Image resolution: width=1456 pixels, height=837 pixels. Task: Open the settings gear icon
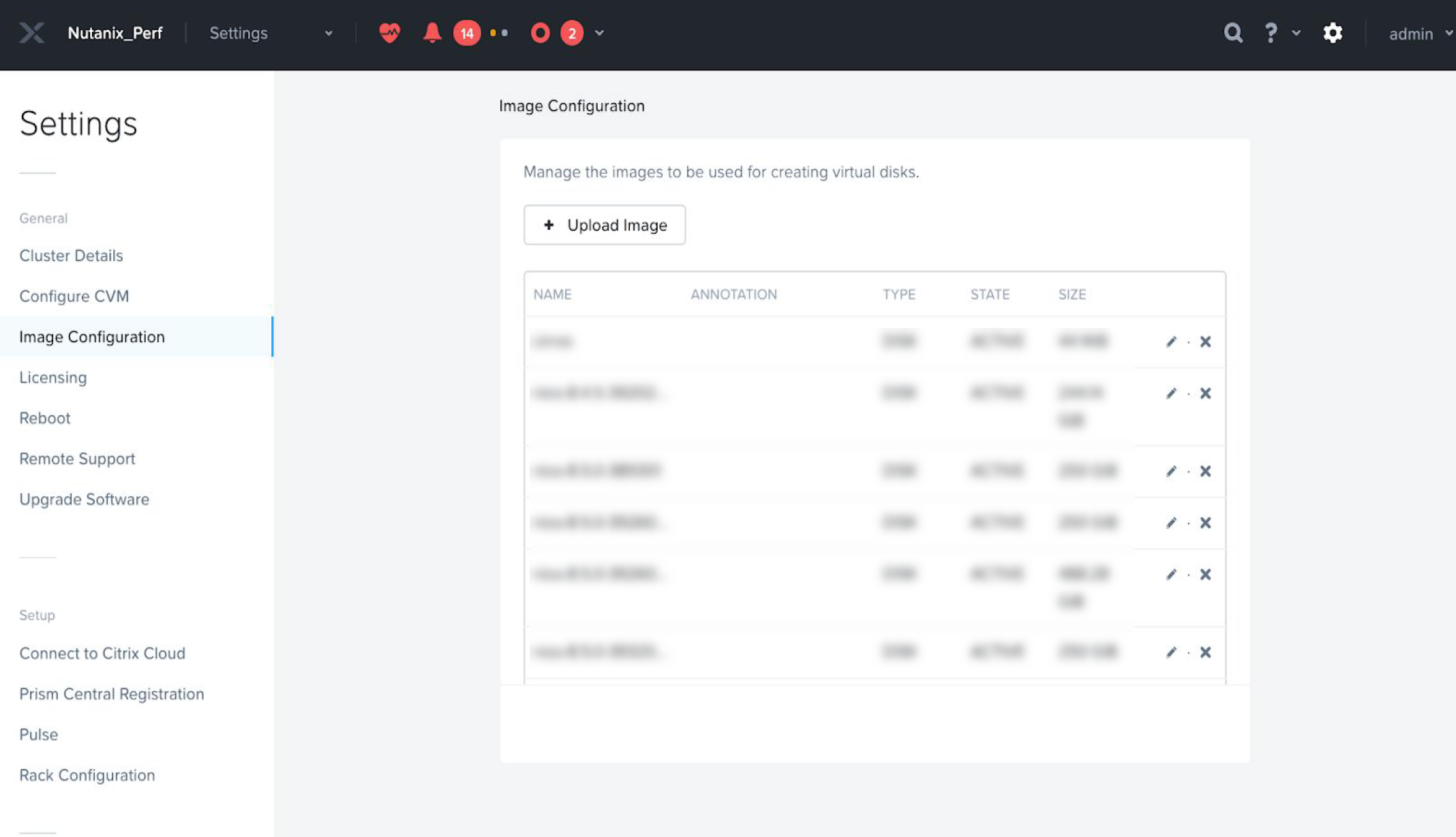pos(1333,33)
